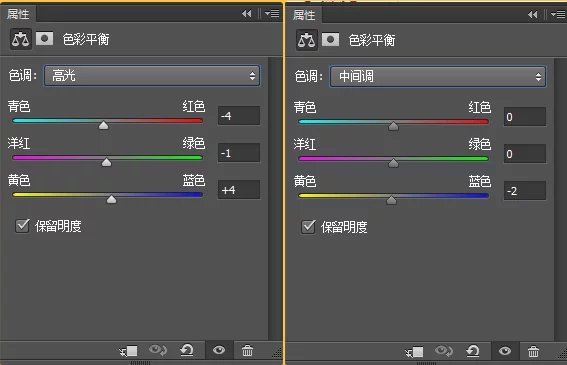Click the color balance scales icon in the left panel
The width and height of the screenshot is (567, 365).
pyautogui.click(x=21, y=39)
